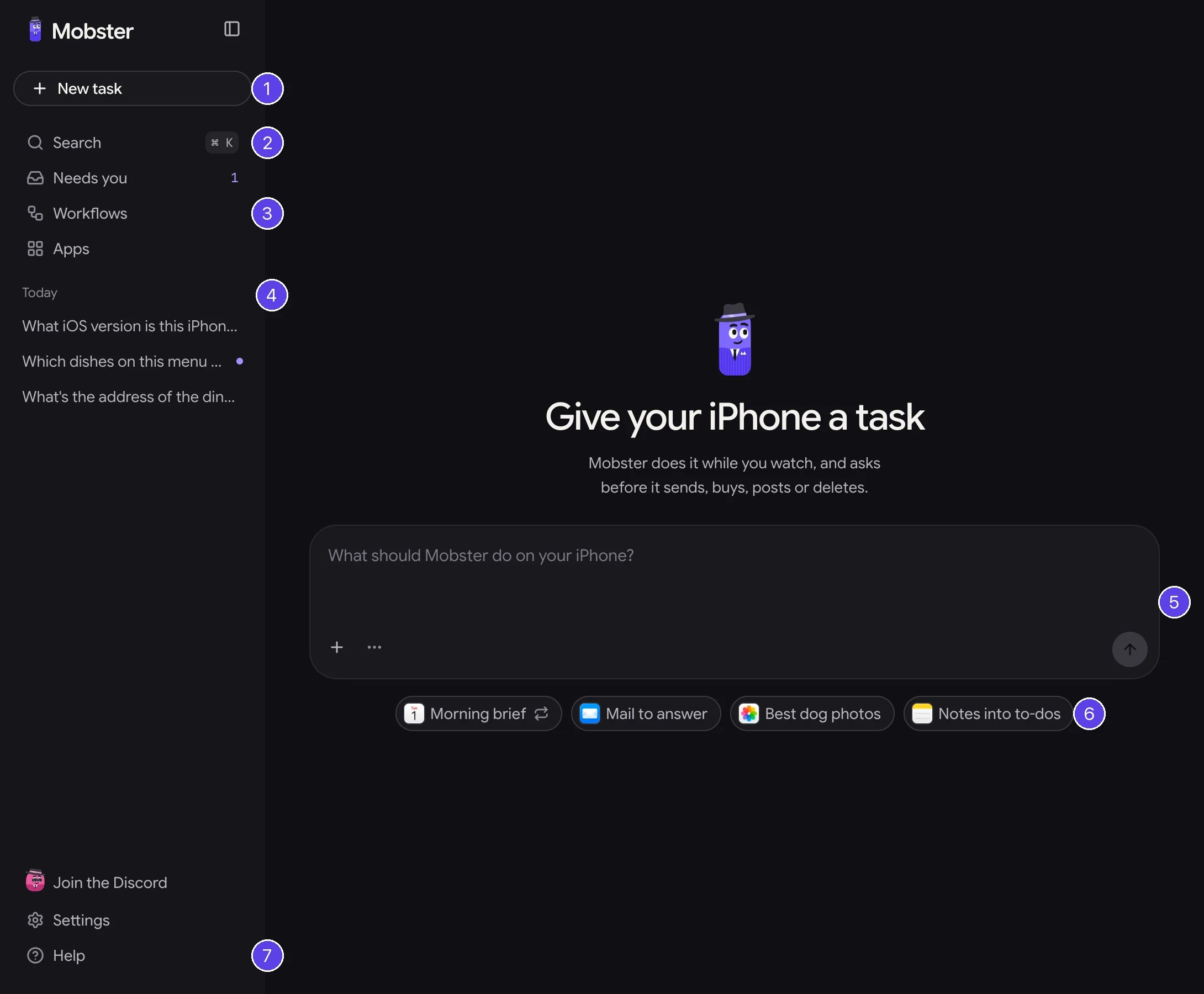The image size is (1204, 994).
Task: Click the Notes app icon chip
Action: 922,713
